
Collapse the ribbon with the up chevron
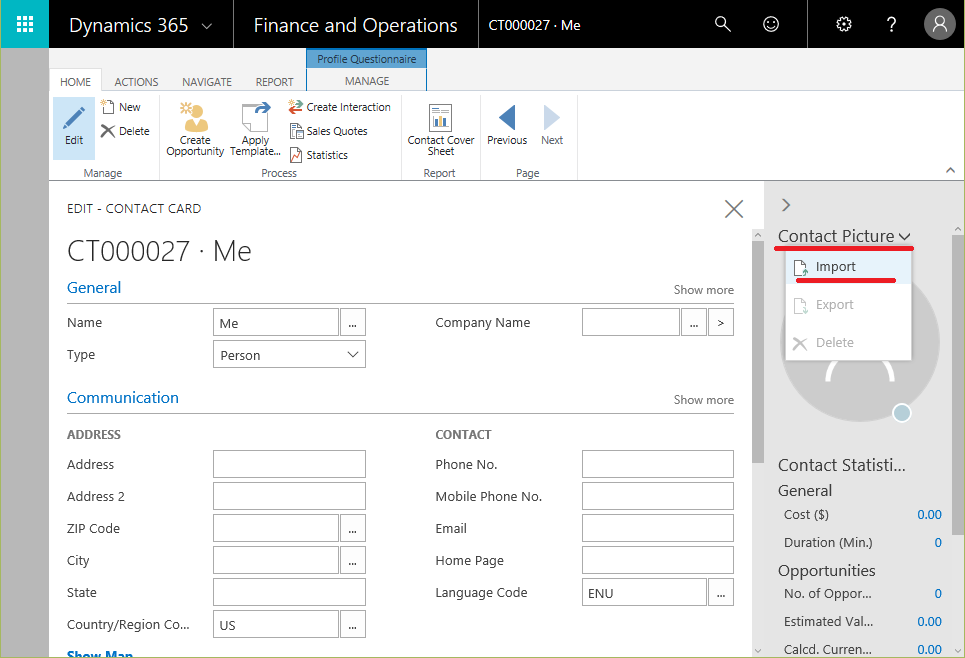[950, 170]
